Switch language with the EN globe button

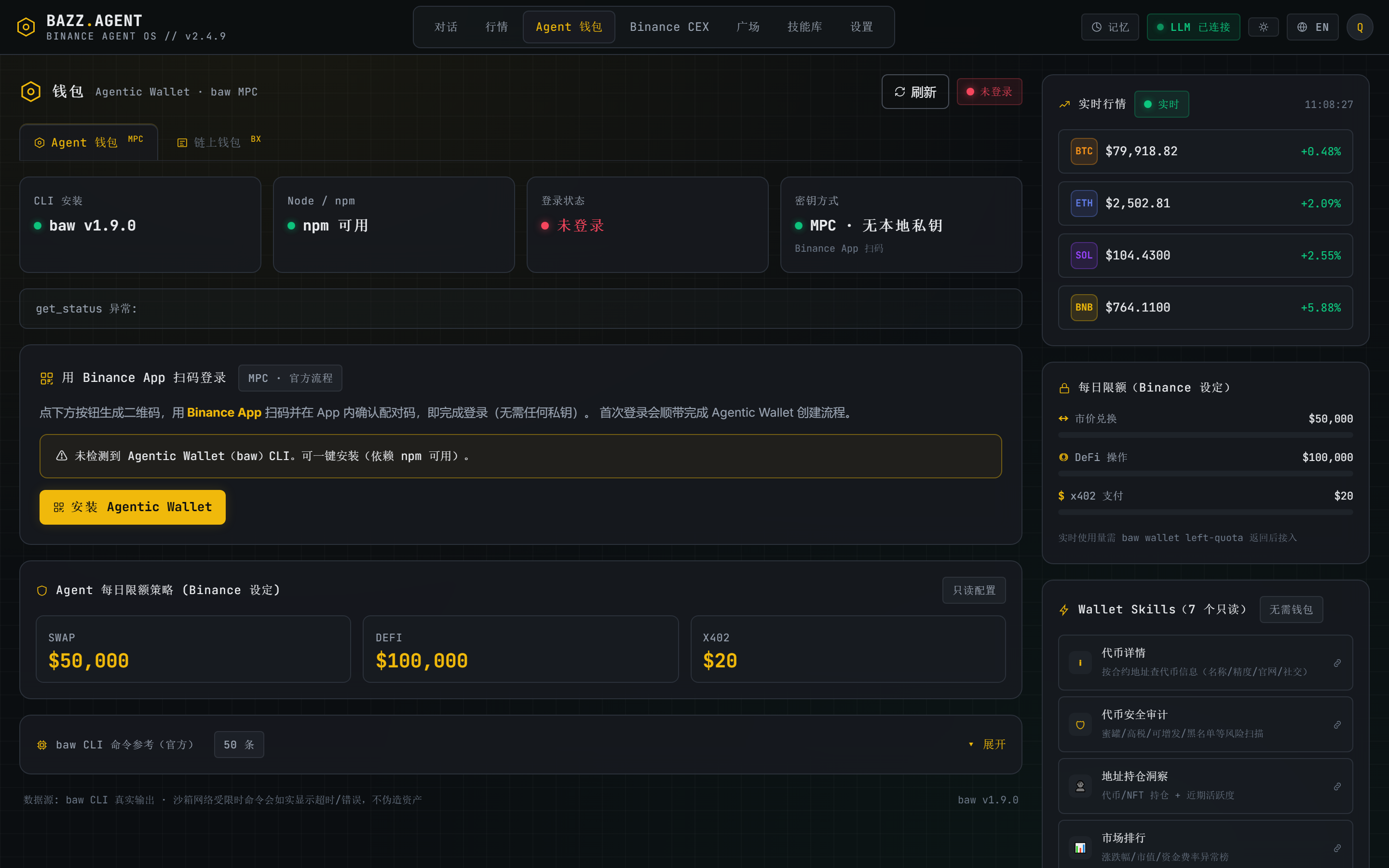tap(1312, 27)
